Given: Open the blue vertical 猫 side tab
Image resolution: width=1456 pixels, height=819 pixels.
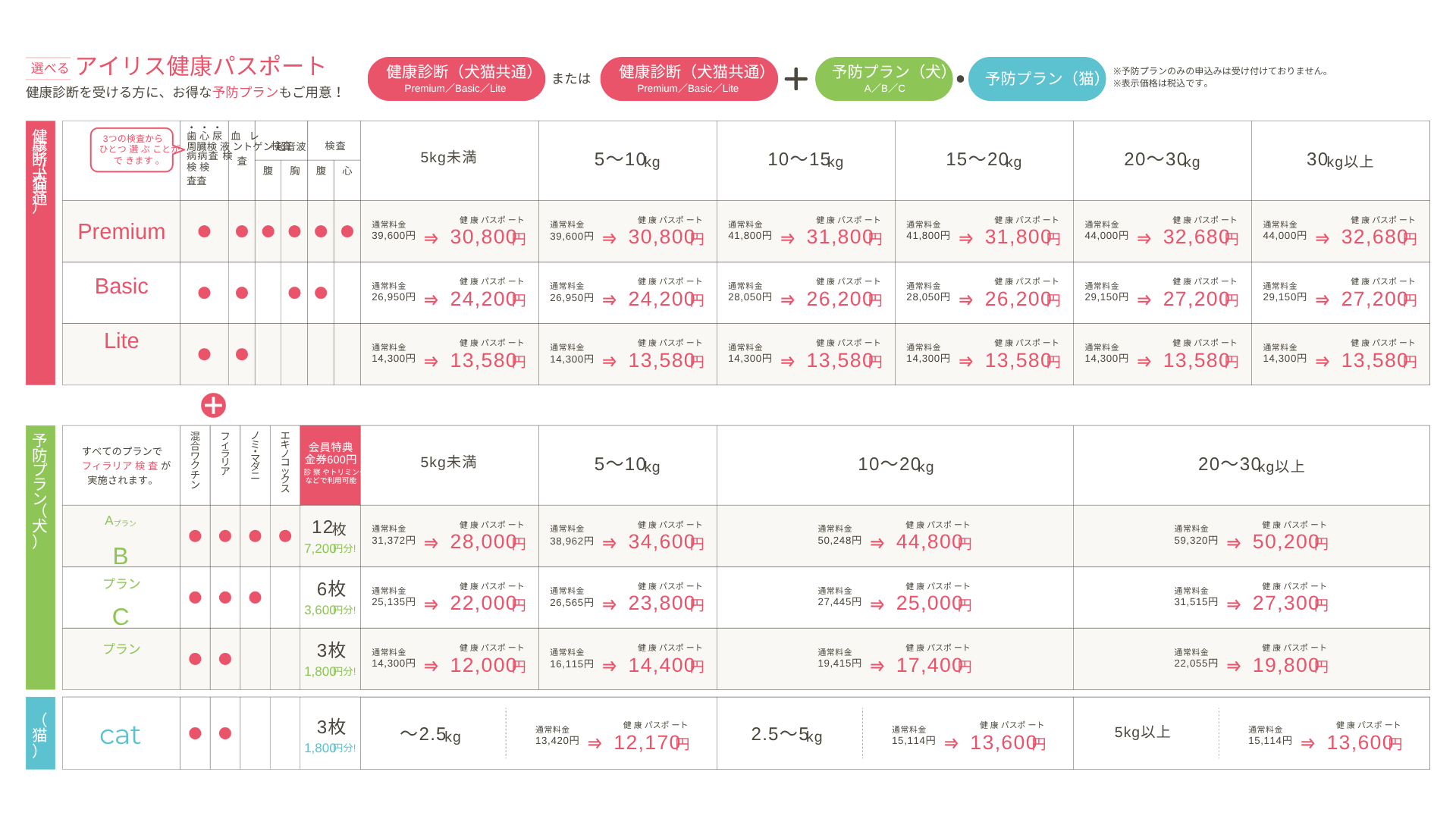Looking at the screenshot, I should [40, 733].
